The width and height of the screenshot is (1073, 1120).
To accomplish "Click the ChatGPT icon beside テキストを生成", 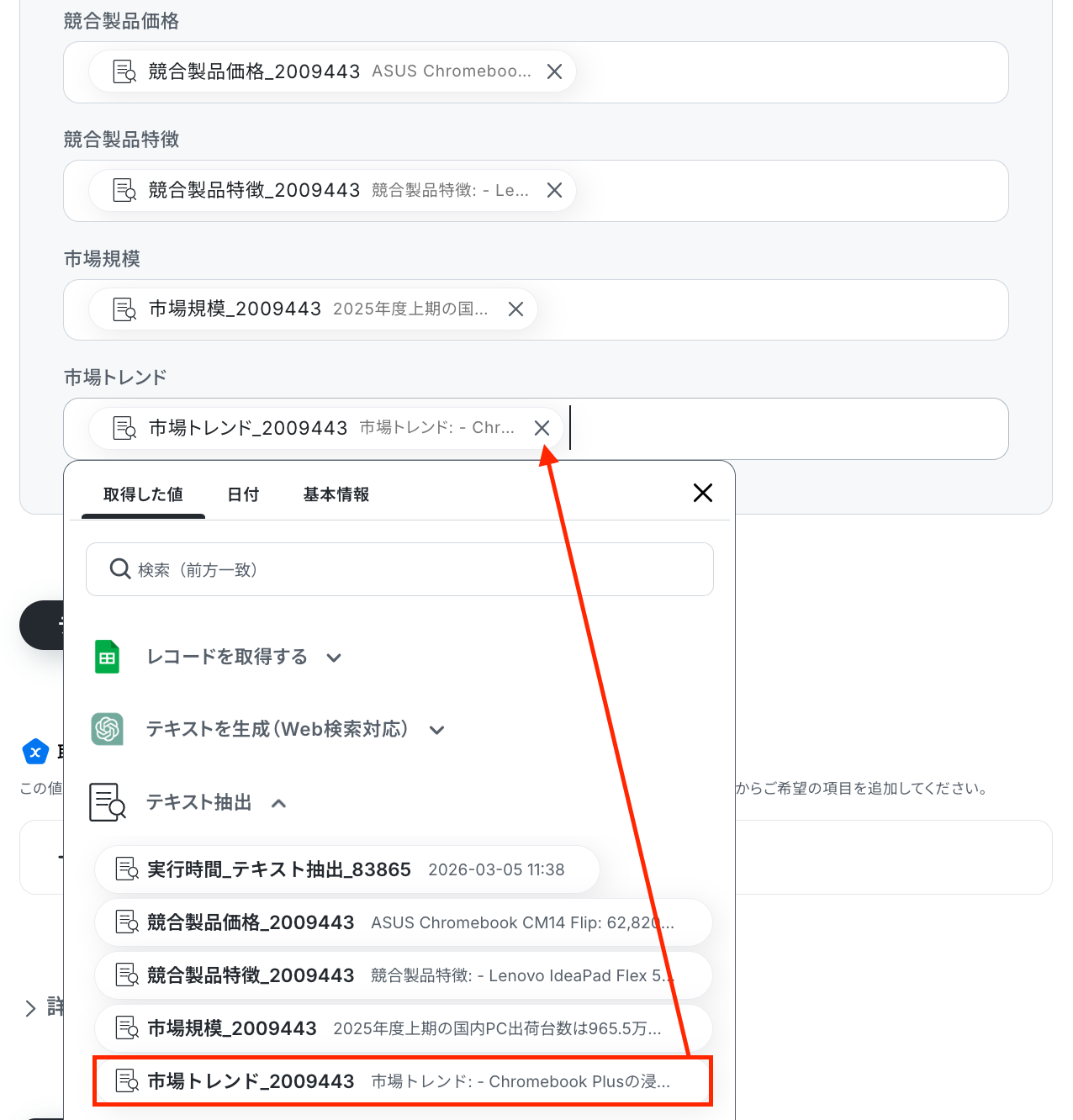I will (x=107, y=729).
